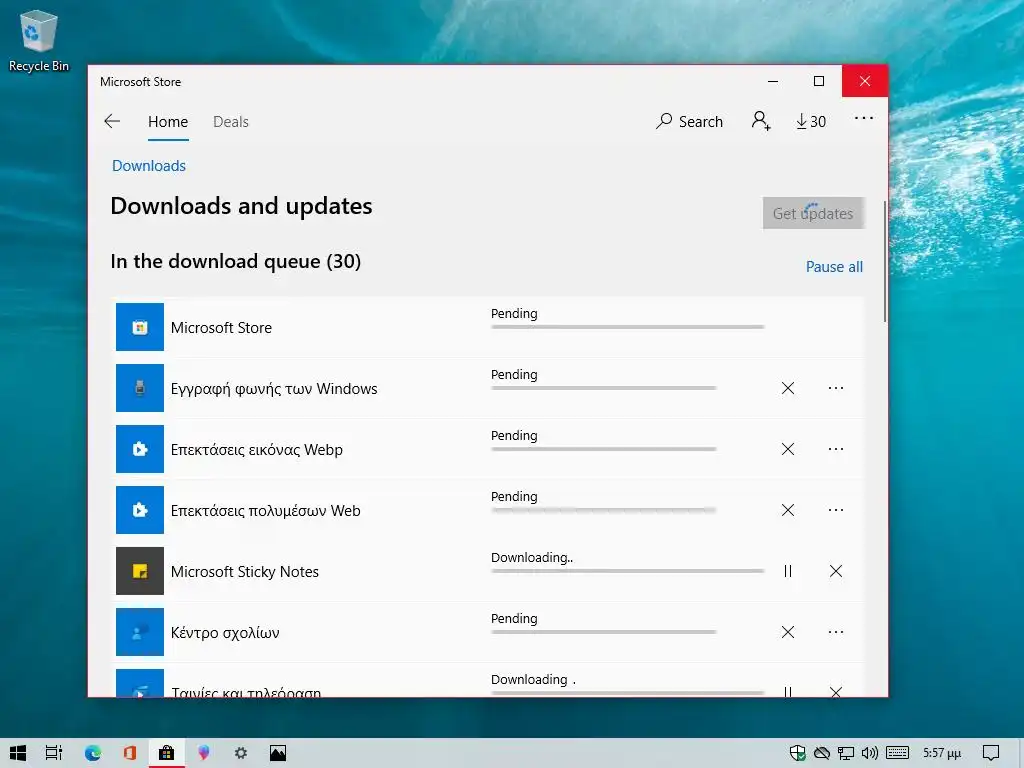The height and width of the screenshot is (768, 1024).
Task: Open the Windows Start menu
Action: click(18, 753)
